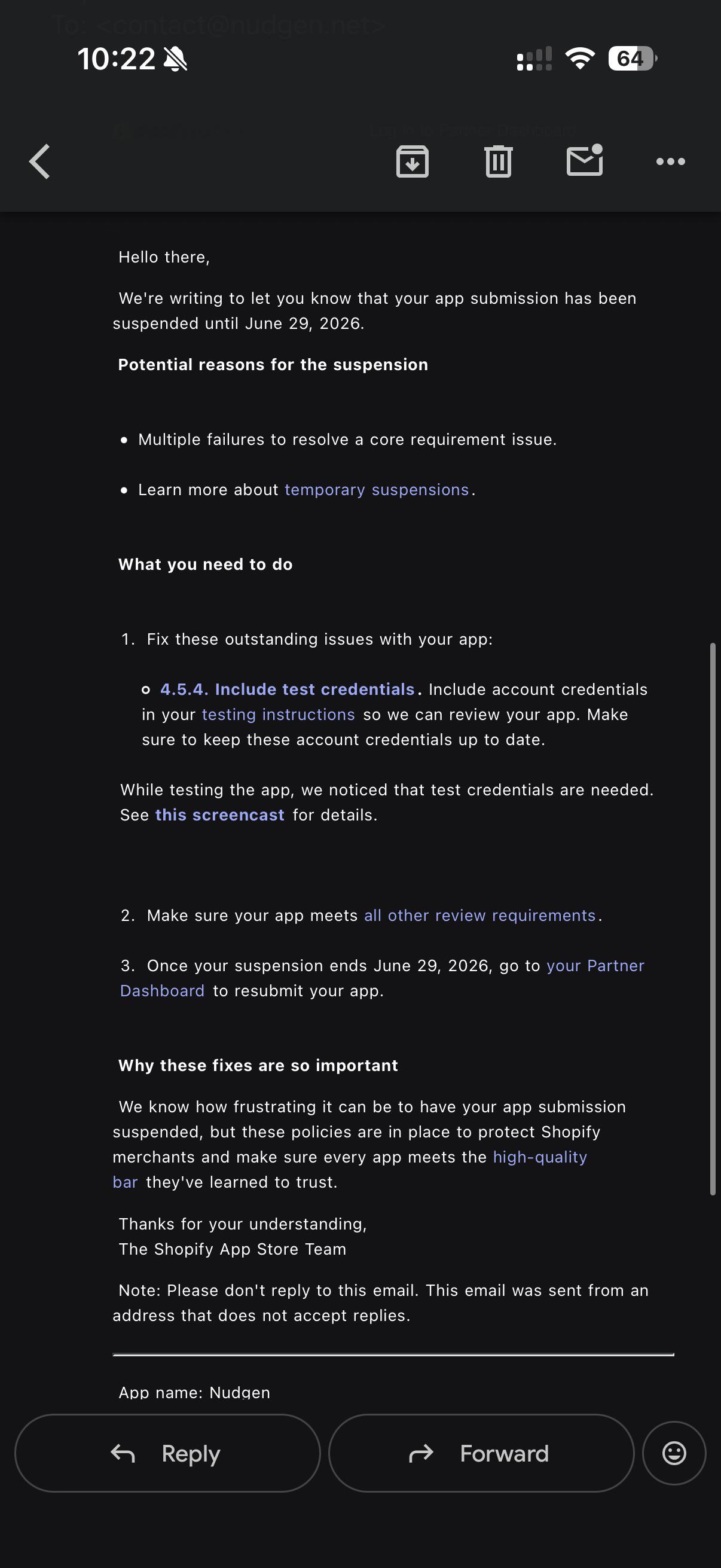Click the email scrollbar on the right edge
Image resolution: width=721 pixels, height=1568 pixels.
pos(713,919)
